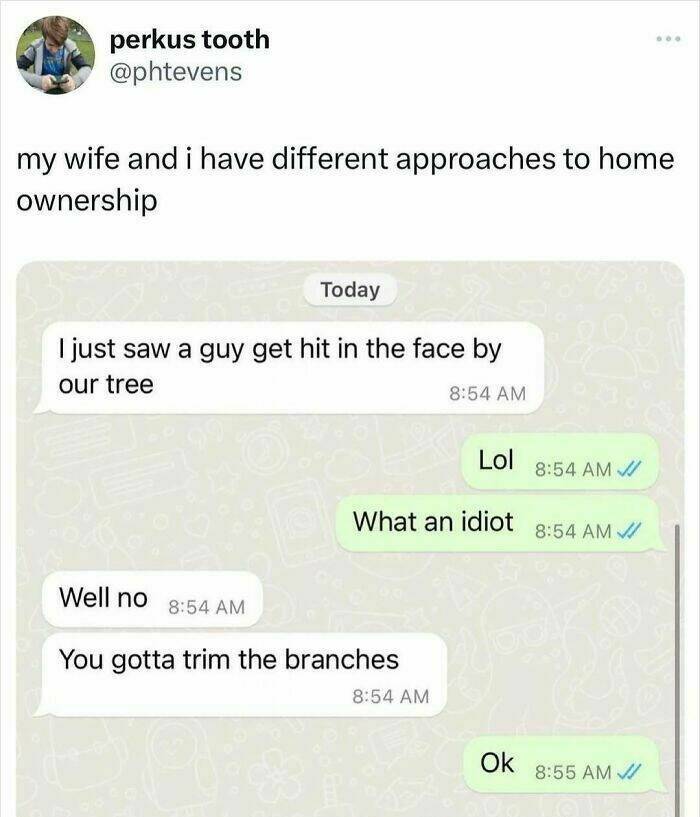
Task: Select 'You gotta trim the branches' bubble
Action: coord(241,674)
